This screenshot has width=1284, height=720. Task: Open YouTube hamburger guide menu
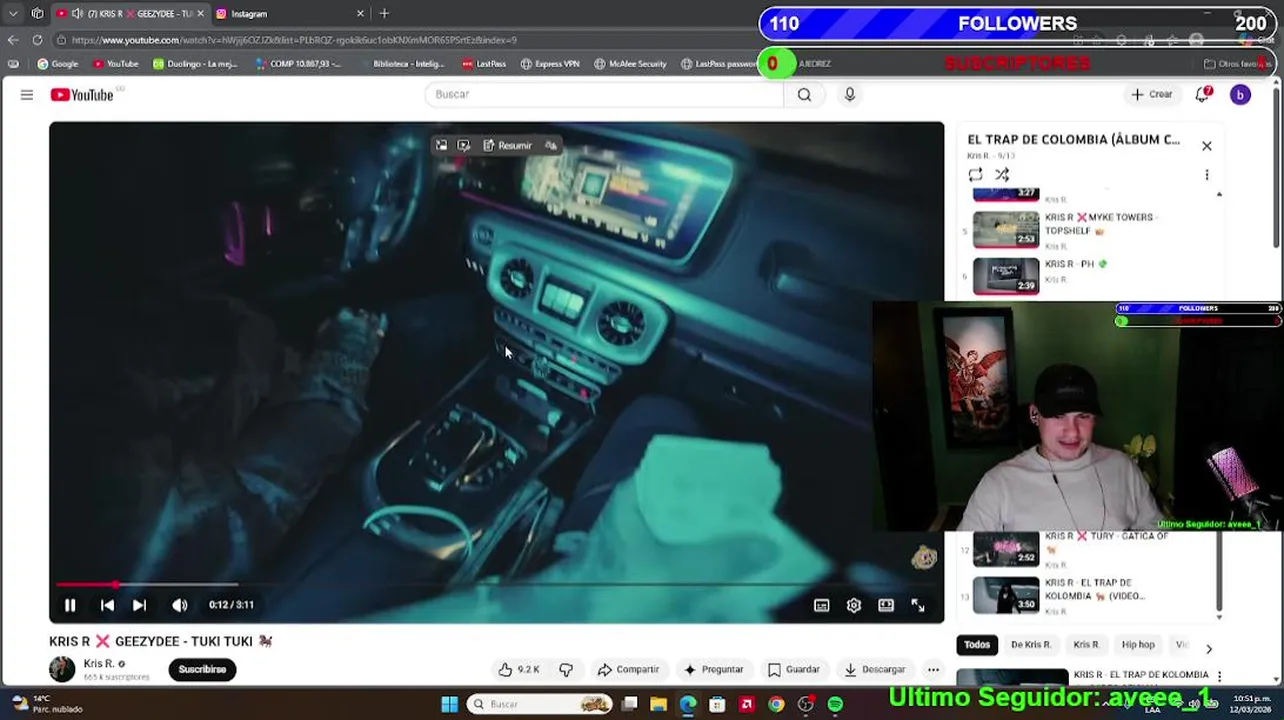pyautogui.click(x=27, y=95)
